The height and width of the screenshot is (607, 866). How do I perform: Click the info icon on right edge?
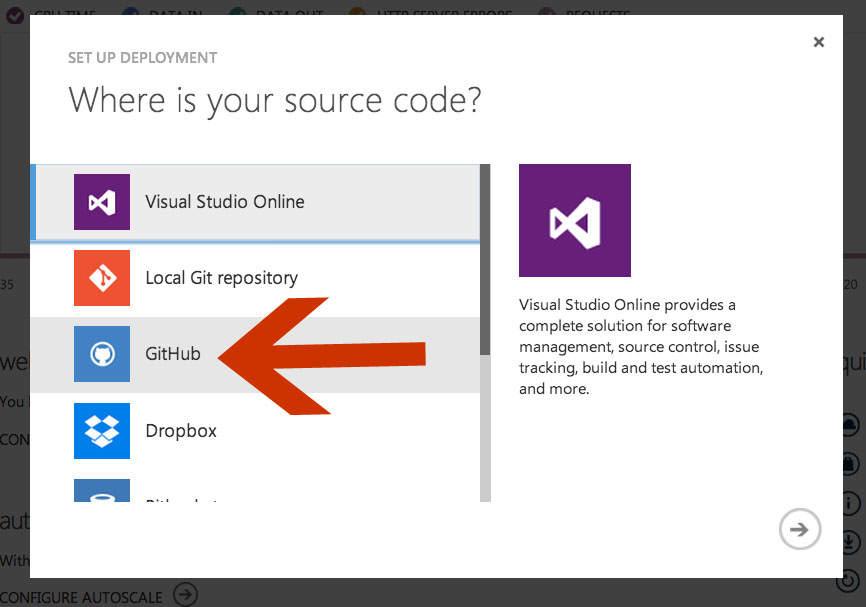(x=848, y=502)
